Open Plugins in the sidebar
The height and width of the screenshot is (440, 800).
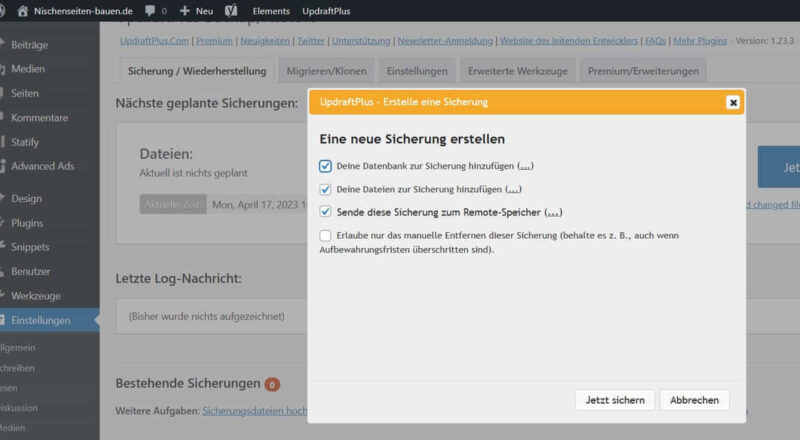[27, 223]
